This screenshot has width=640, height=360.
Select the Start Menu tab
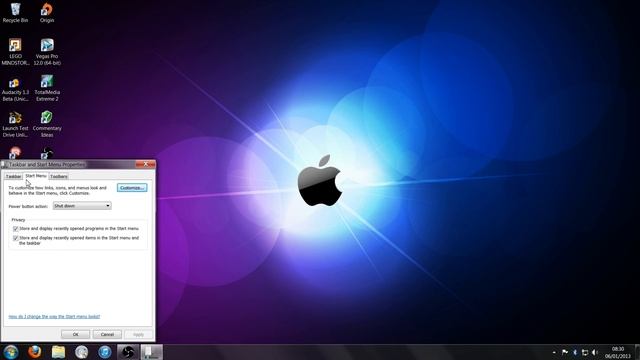(36, 176)
